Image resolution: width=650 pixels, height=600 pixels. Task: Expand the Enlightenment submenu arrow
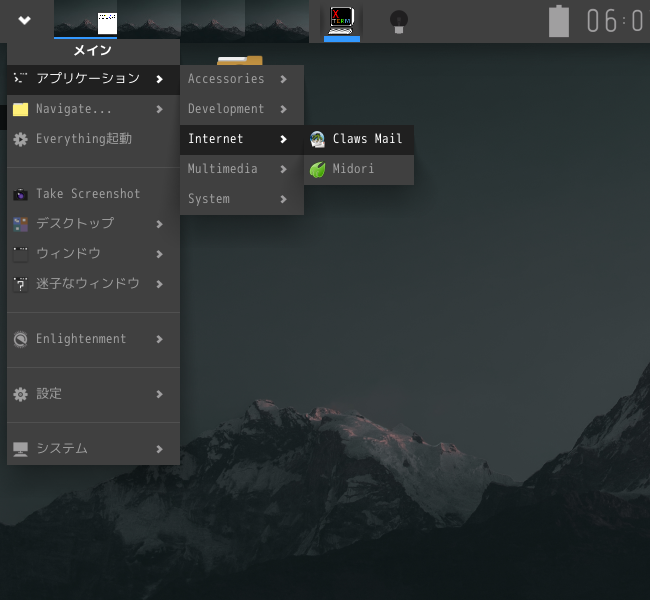coord(160,339)
